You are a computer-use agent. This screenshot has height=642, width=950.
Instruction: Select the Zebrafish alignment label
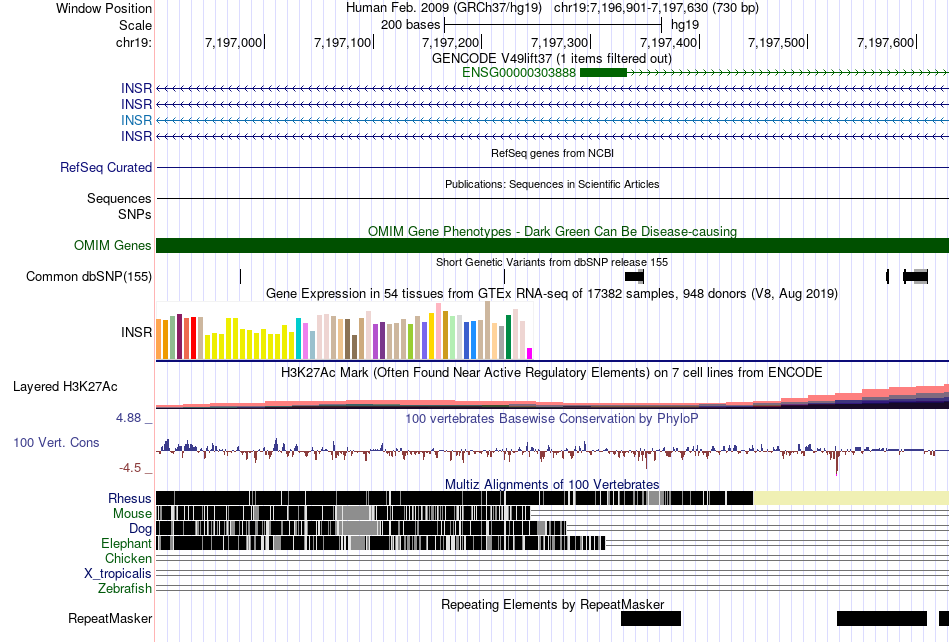click(125, 588)
